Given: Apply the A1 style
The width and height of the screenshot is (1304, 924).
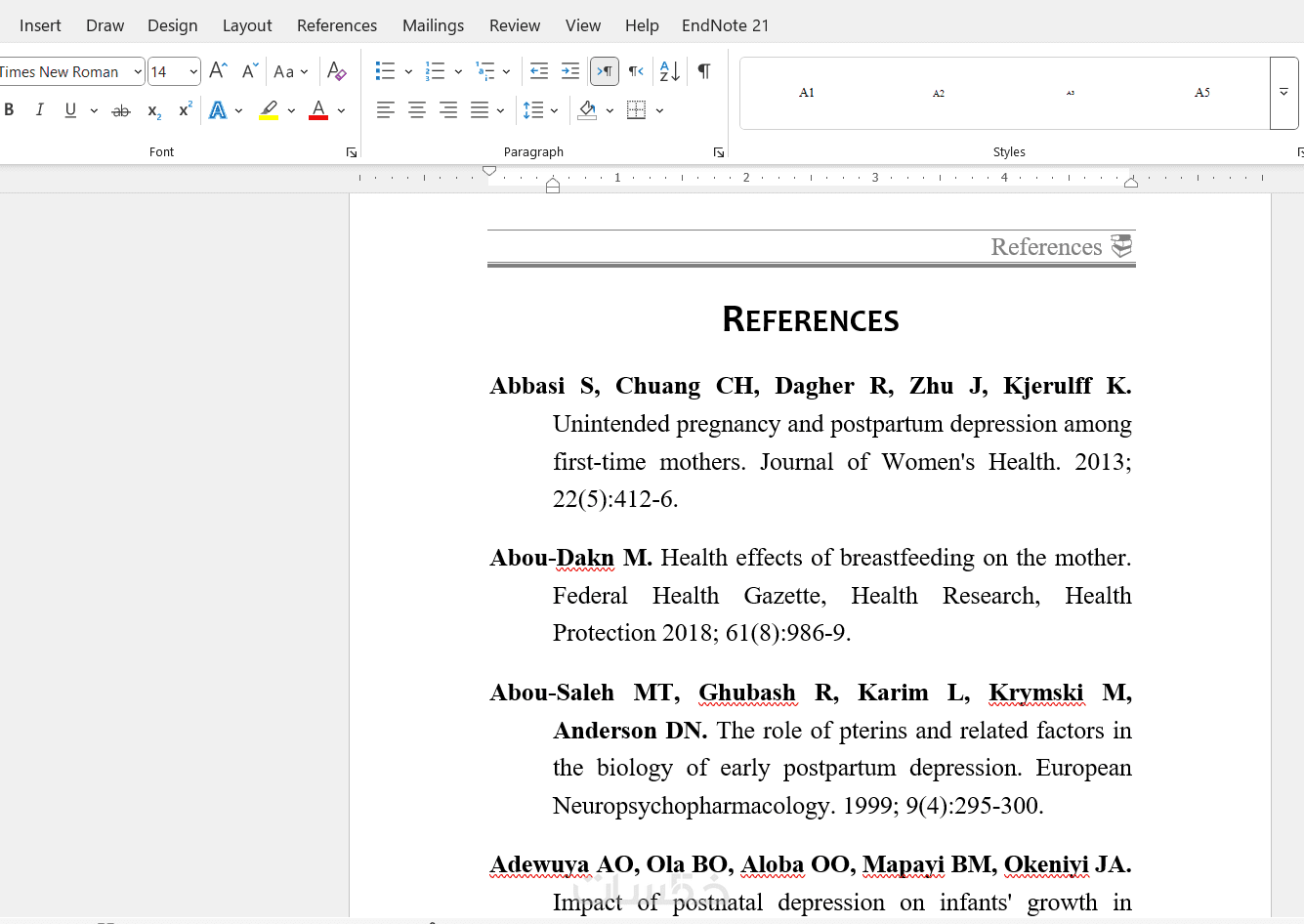Looking at the screenshot, I should (807, 93).
